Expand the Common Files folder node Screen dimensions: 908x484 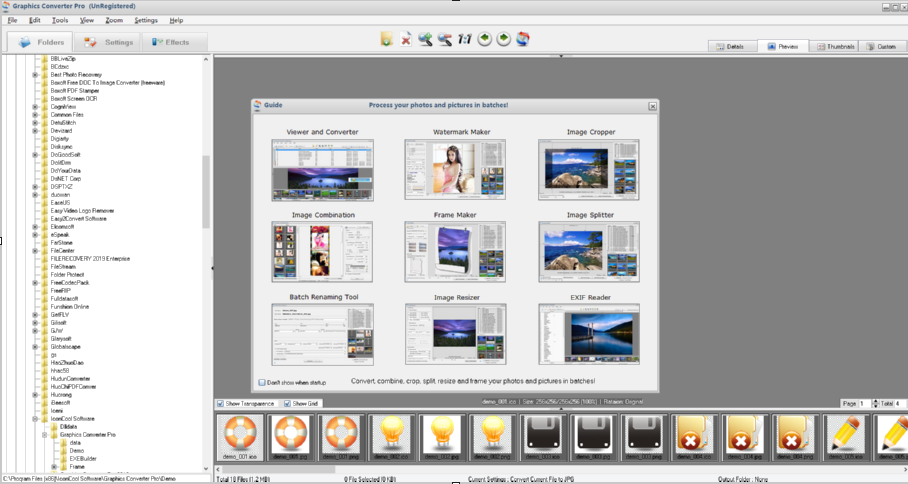coord(35,115)
